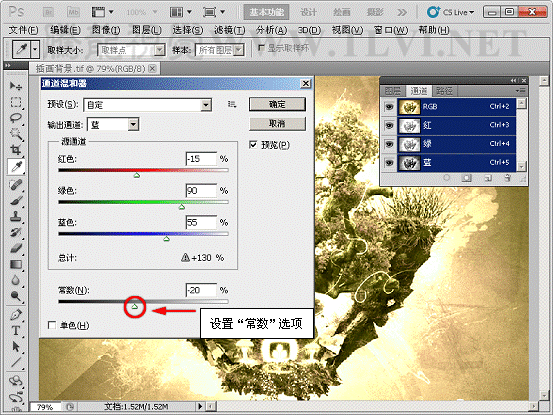
Task: Select the Blue channel thumbnail
Action: pos(409,163)
